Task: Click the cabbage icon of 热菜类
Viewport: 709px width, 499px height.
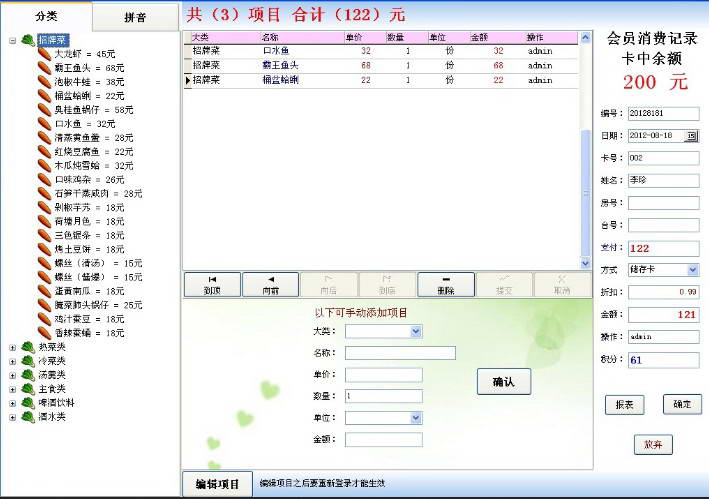Action: click(28, 347)
